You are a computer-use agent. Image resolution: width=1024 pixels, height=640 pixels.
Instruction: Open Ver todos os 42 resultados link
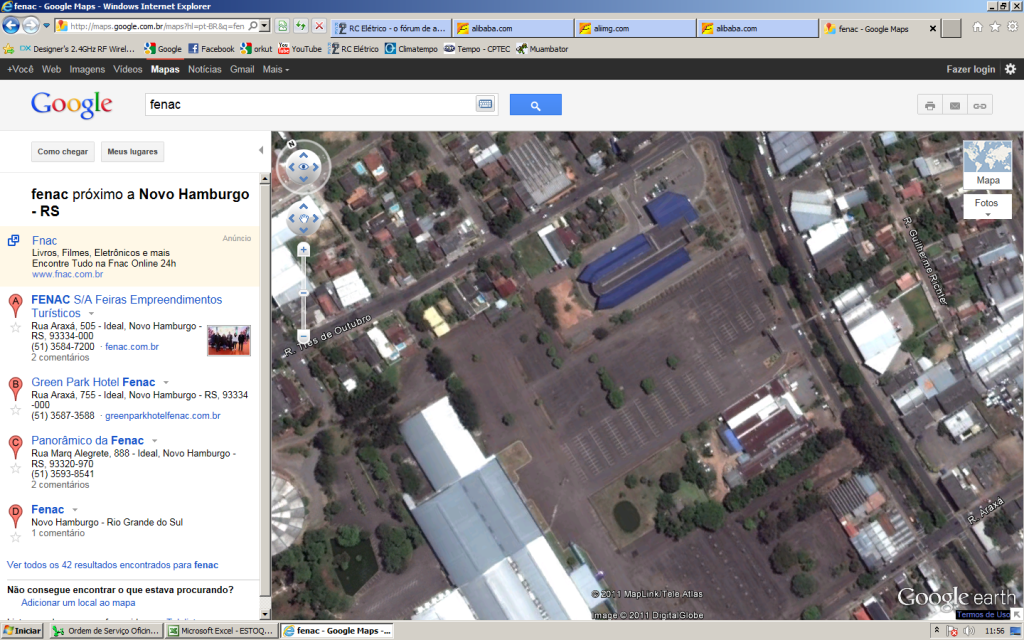112,565
